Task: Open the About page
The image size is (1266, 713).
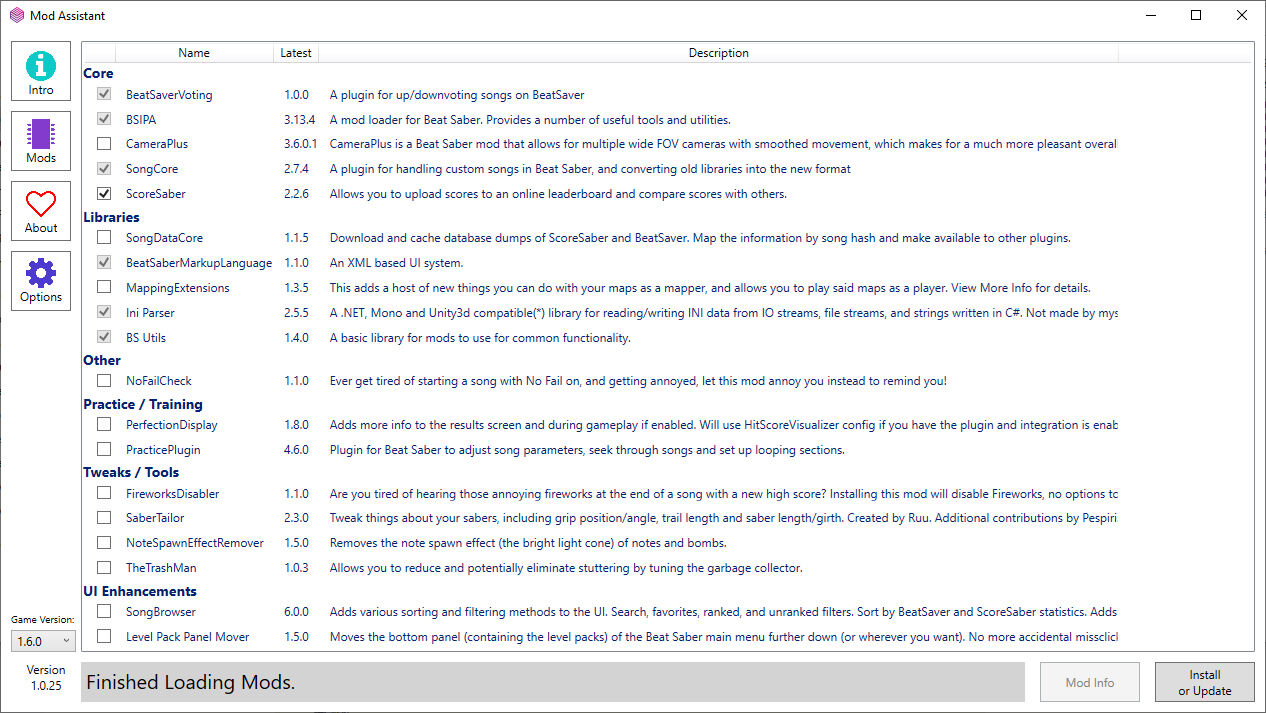Action: pyautogui.click(x=41, y=211)
